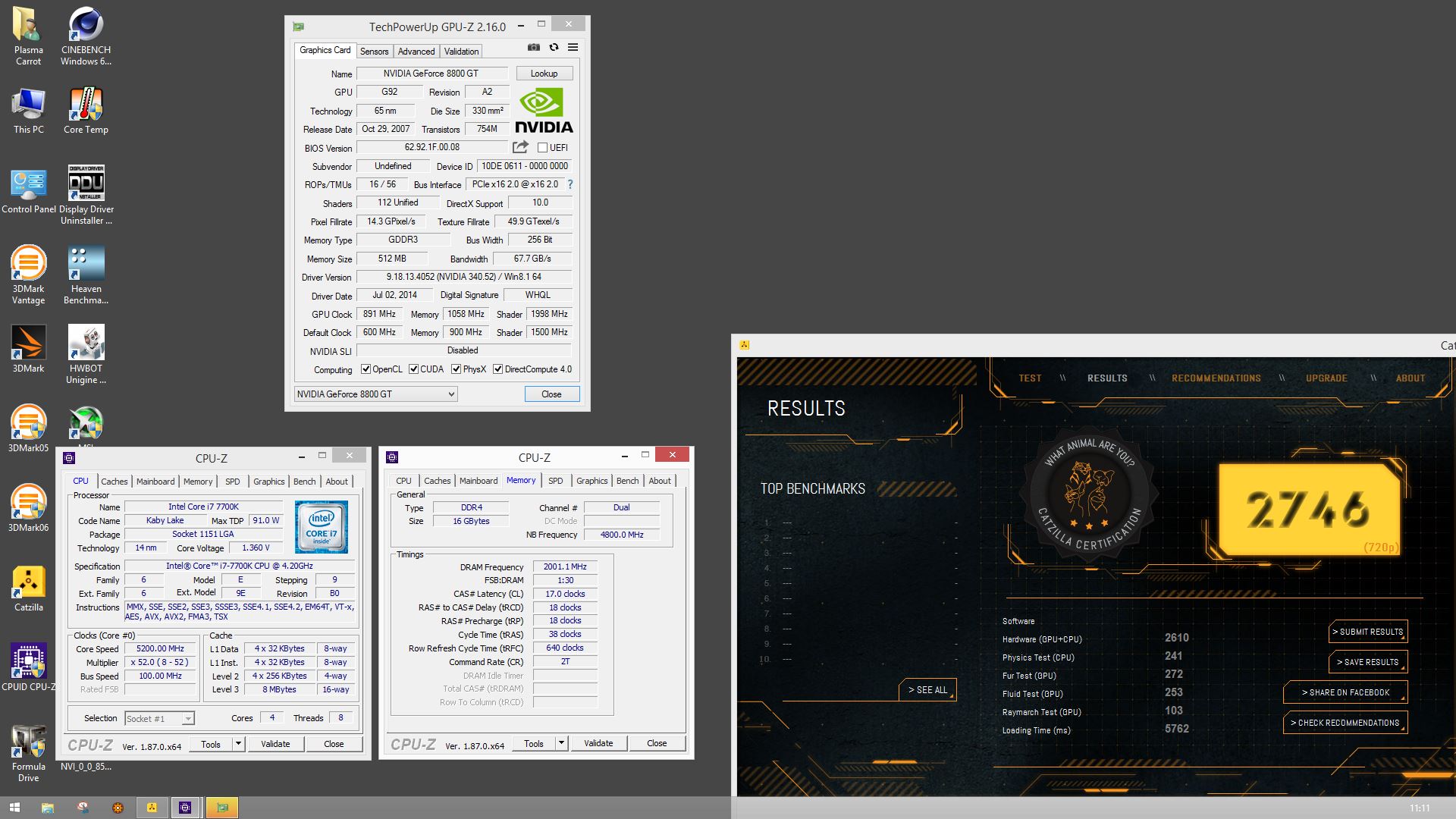Viewport: 1456px width, 819px height.
Task: Open SPD tab in right CPU-Z window
Action: (x=556, y=481)
